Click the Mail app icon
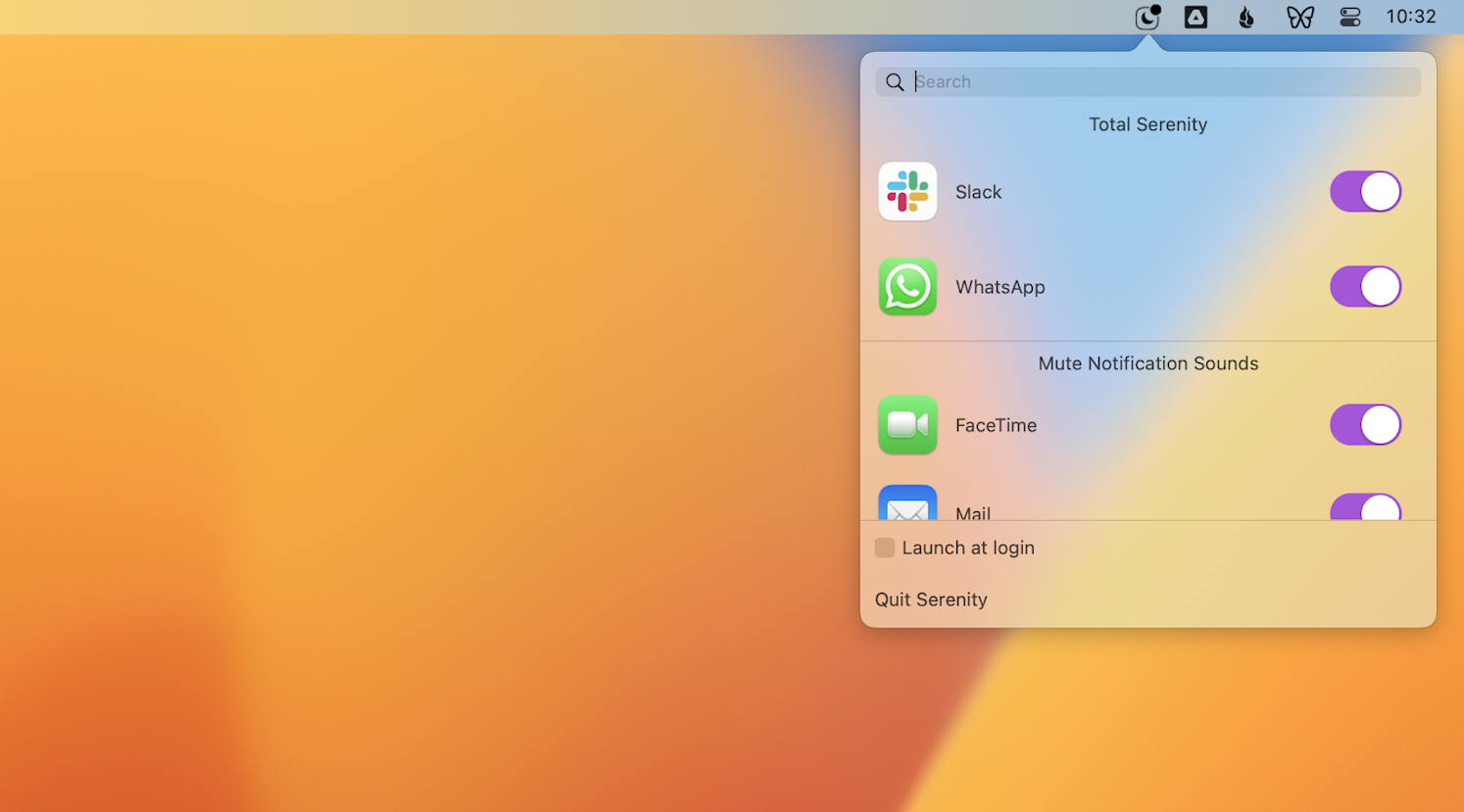Screen dimensions: 1464x812 coord(907,506)
